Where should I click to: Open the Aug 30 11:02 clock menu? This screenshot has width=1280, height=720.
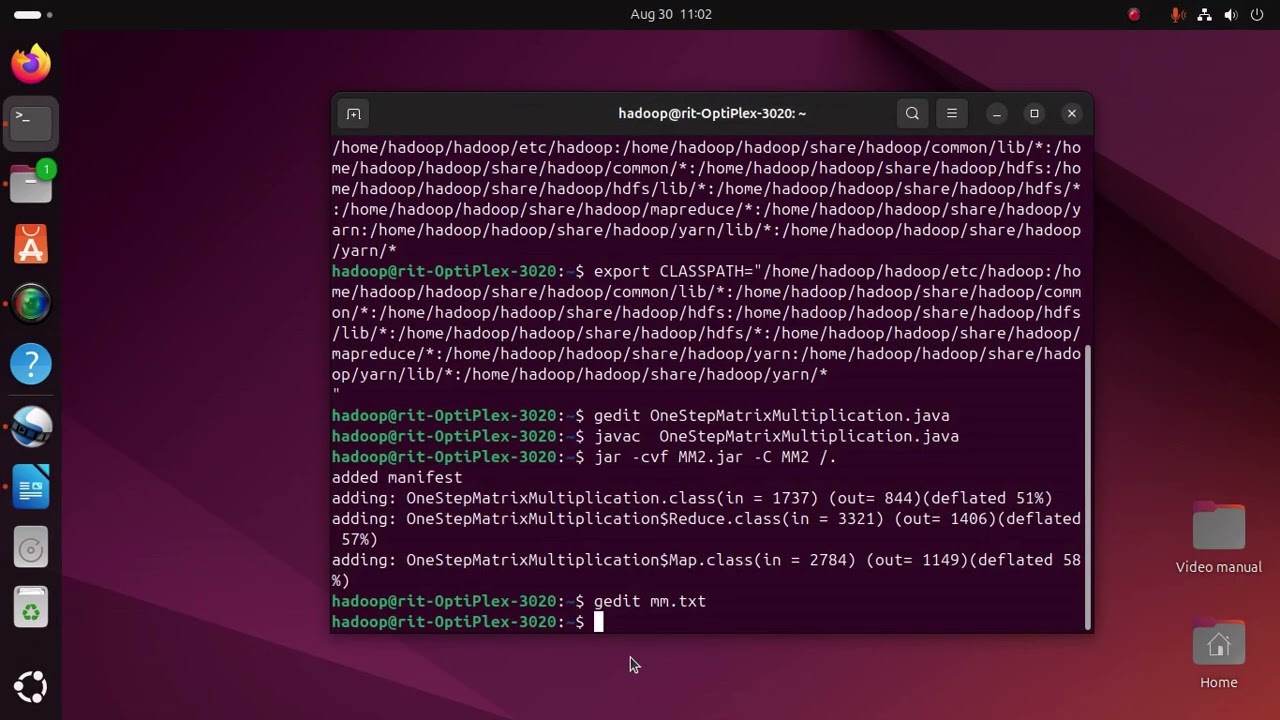[671, 14]
